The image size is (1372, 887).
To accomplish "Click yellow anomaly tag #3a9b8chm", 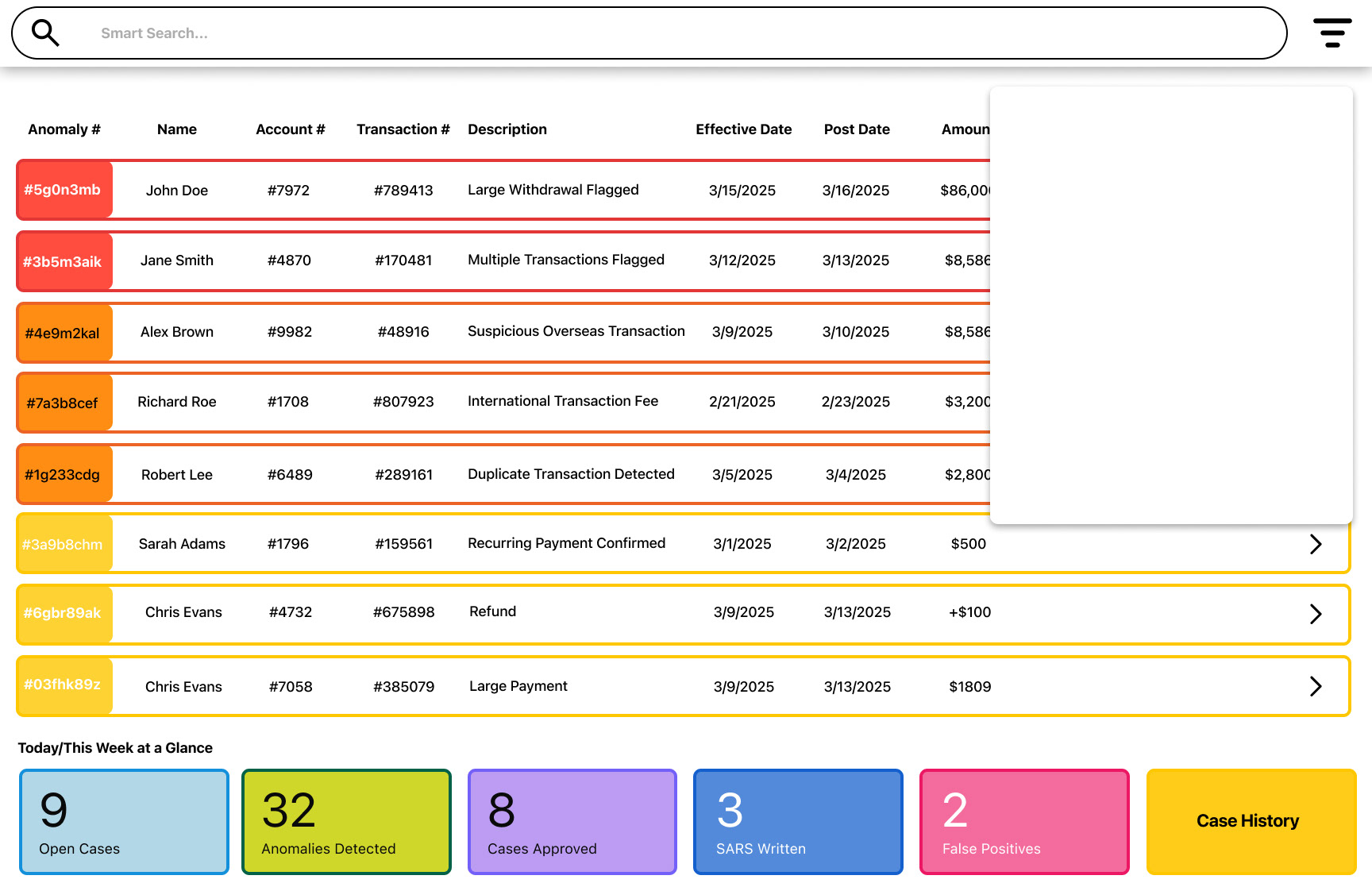I will pos(64,544).
